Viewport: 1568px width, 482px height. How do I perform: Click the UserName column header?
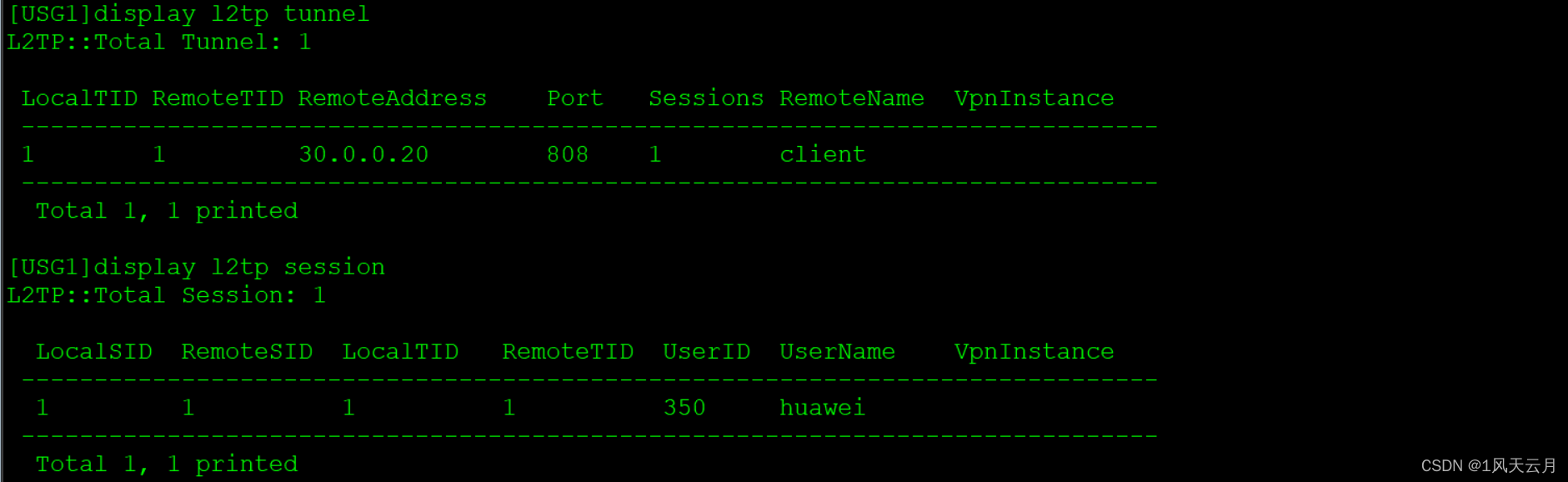point(837,352)
